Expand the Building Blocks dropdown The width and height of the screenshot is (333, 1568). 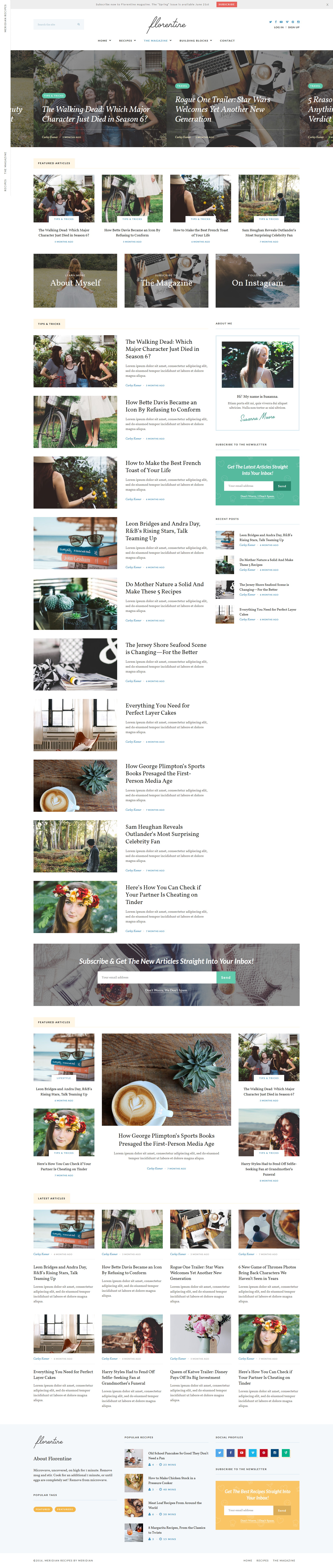coord(196,41)
